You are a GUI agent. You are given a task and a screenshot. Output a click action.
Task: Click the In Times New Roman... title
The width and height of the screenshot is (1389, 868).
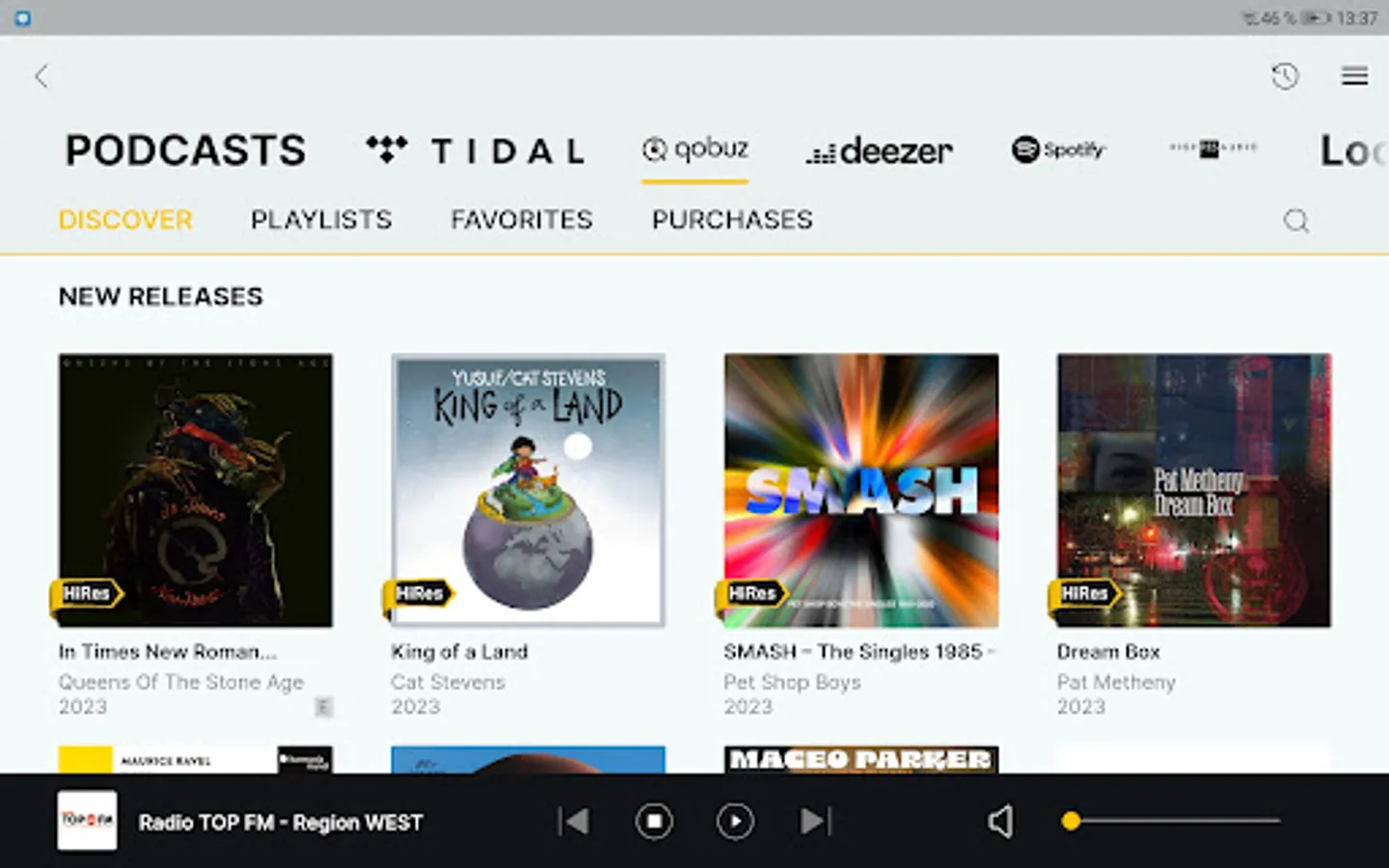click(x=168, y=652)
